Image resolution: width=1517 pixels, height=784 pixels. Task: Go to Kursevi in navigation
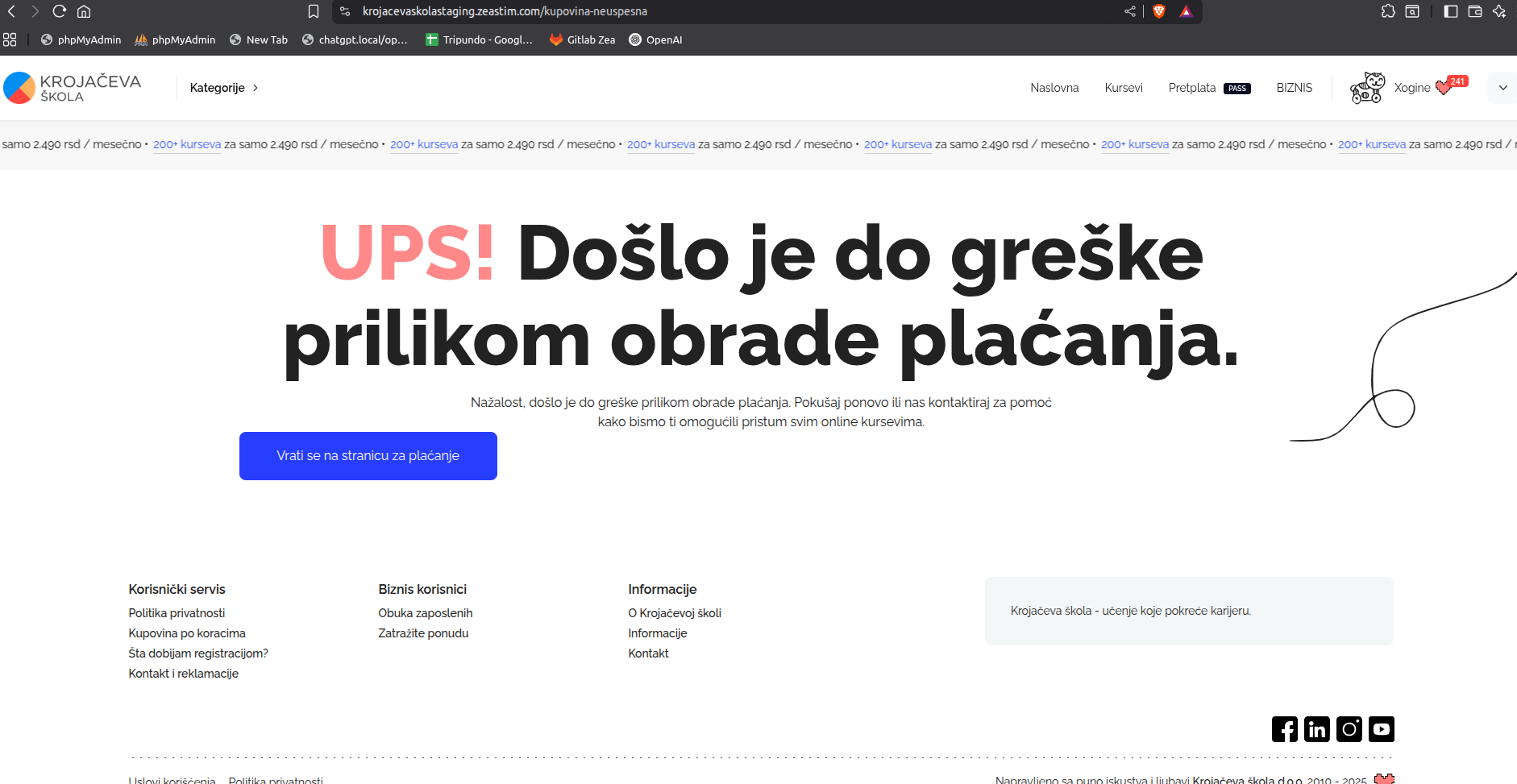[1123, 88]
